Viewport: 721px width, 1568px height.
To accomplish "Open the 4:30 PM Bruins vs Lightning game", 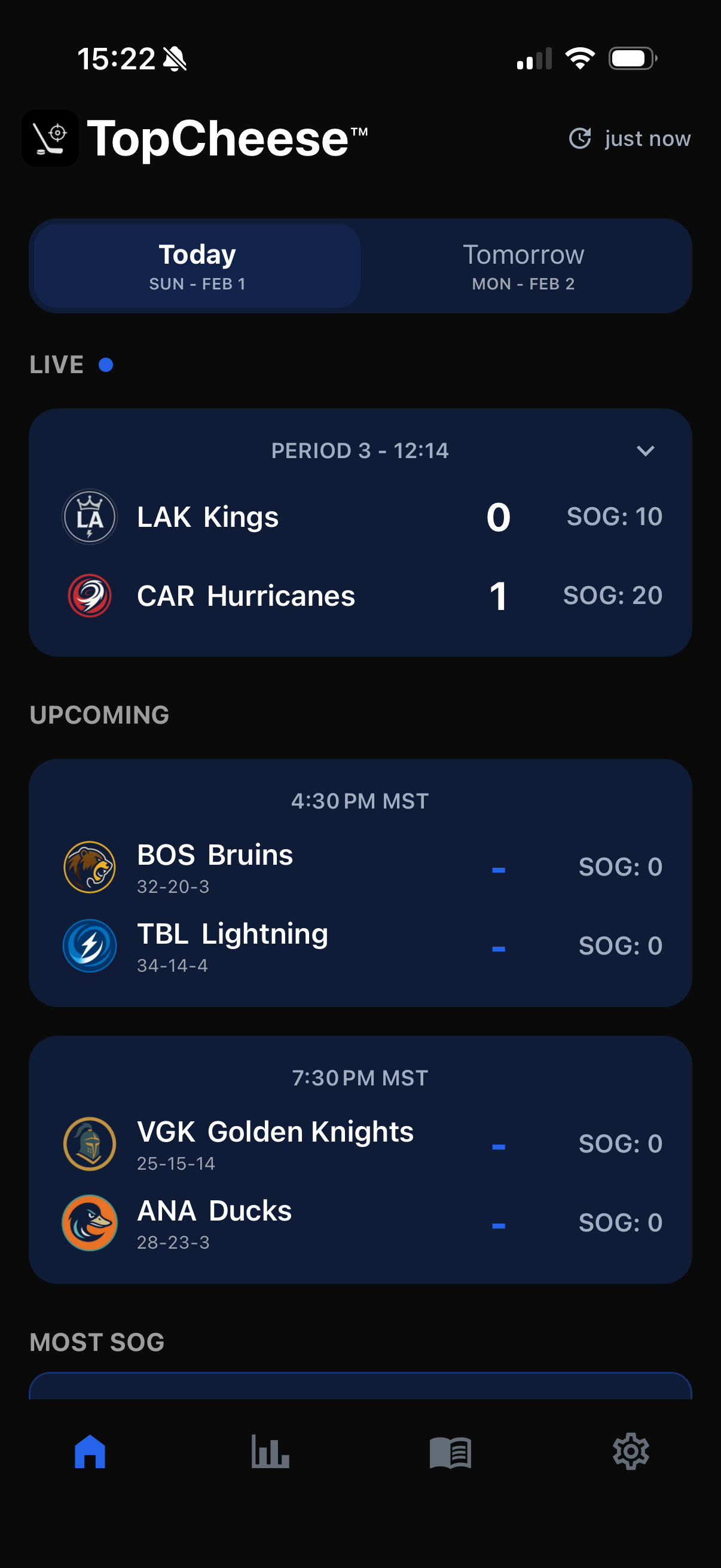I will click(360, 883).
